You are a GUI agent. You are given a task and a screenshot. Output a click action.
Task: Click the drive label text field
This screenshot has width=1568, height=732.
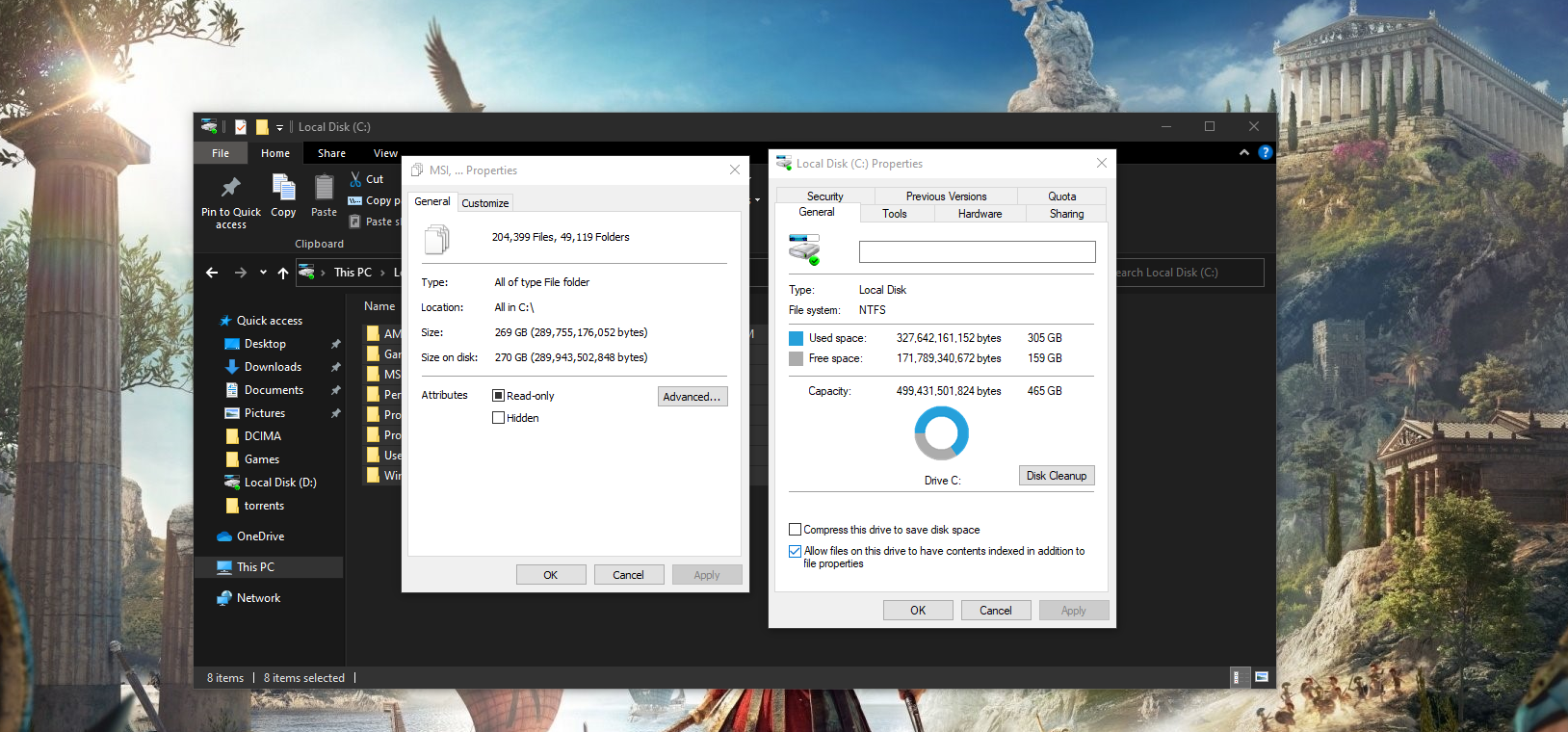[978, 251]
